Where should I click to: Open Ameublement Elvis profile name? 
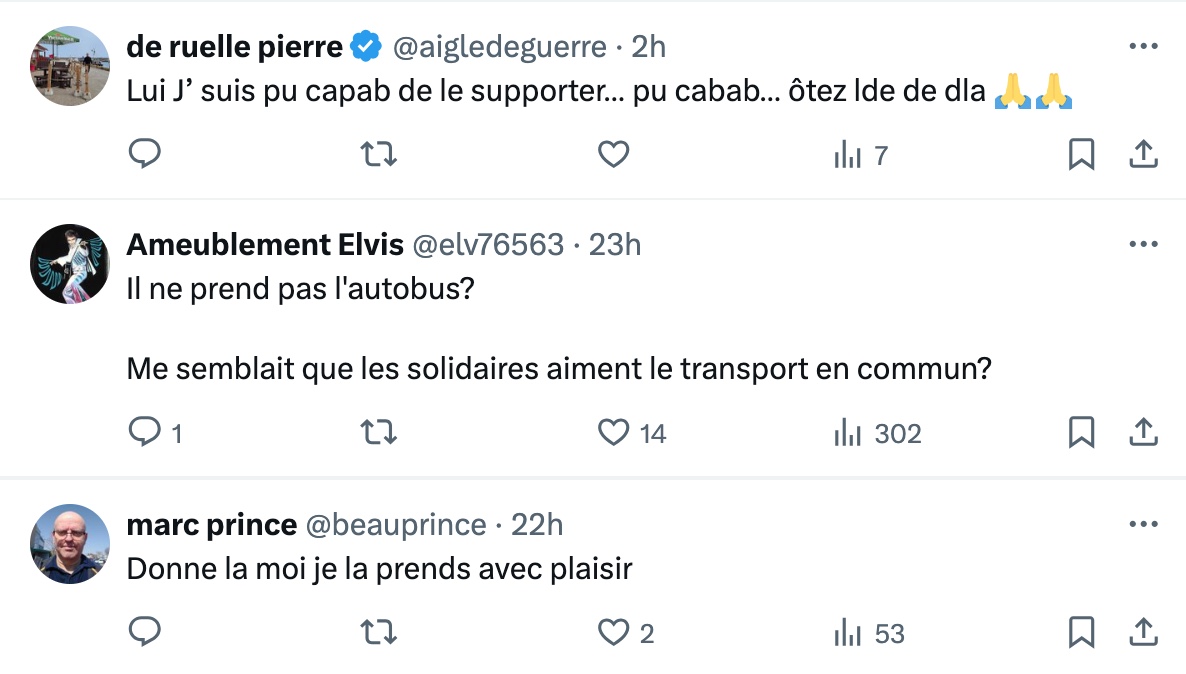[x=265, y=244]
